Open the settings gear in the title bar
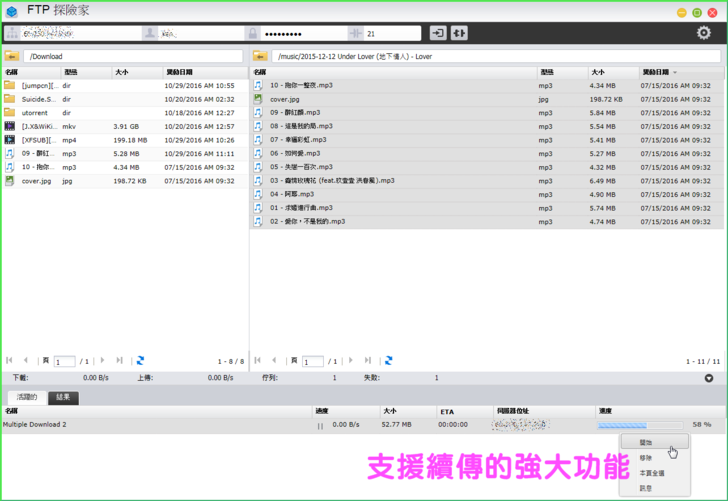 [703, 33]
